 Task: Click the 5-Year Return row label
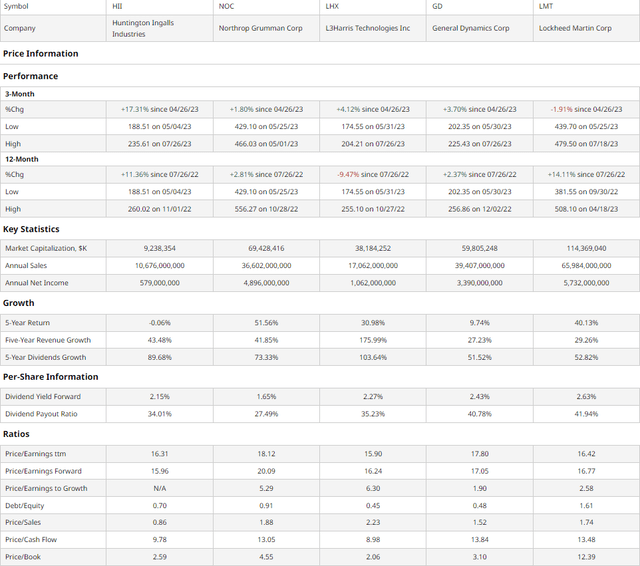pyautogui.click(x=27, y=323)
